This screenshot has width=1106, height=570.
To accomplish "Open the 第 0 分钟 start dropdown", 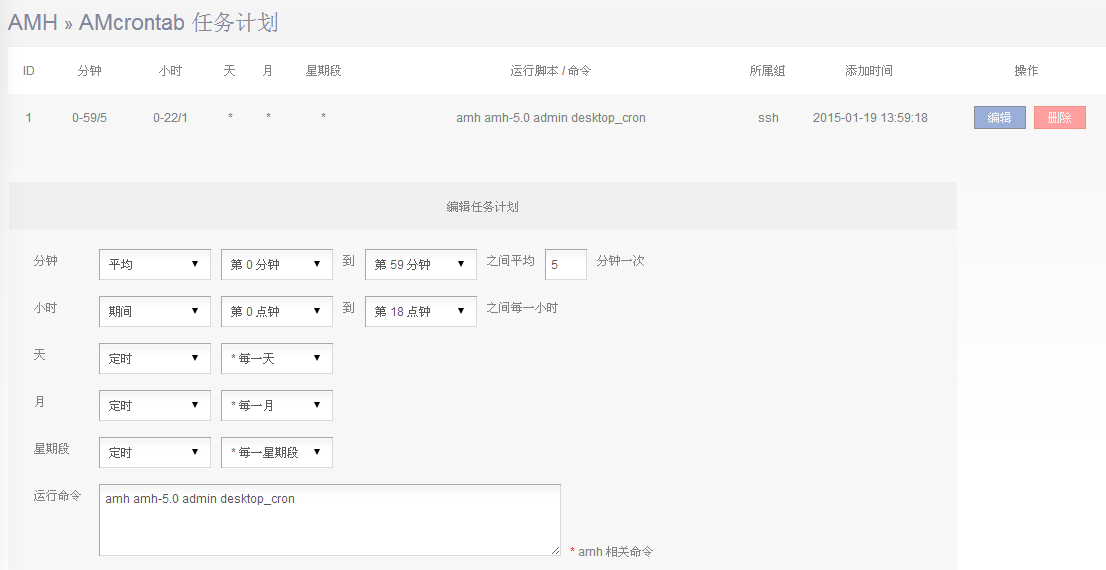I will (x=276, y=264).
